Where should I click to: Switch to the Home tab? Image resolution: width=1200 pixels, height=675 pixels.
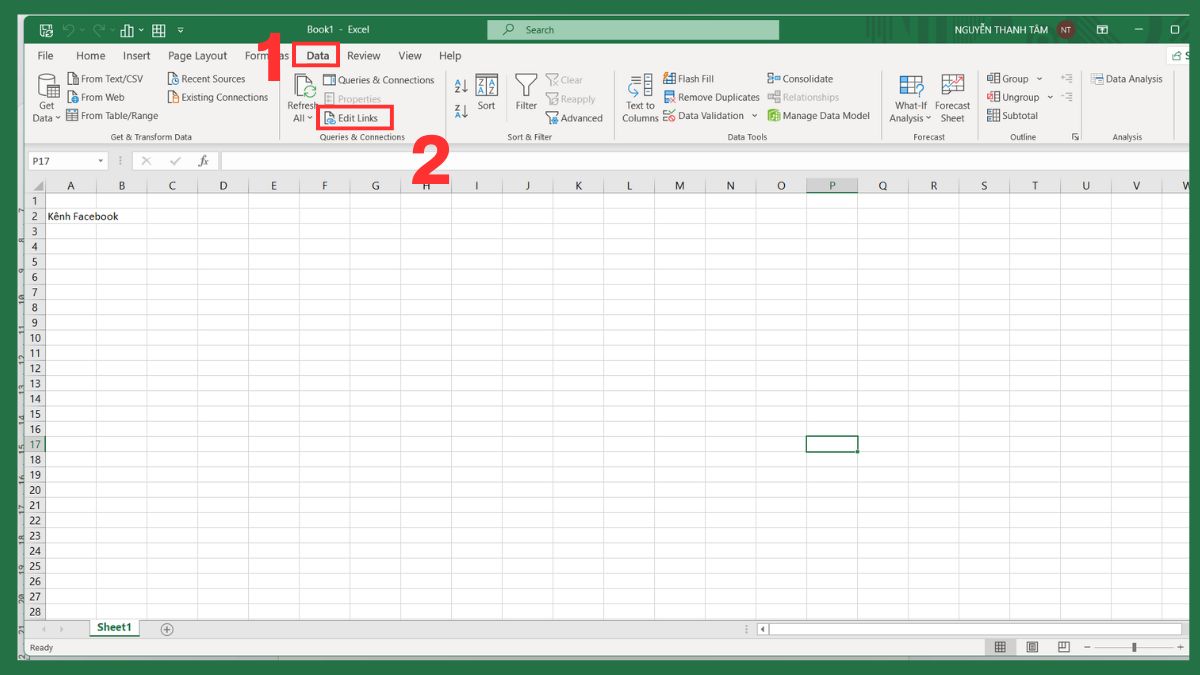[x=90, y=56]
